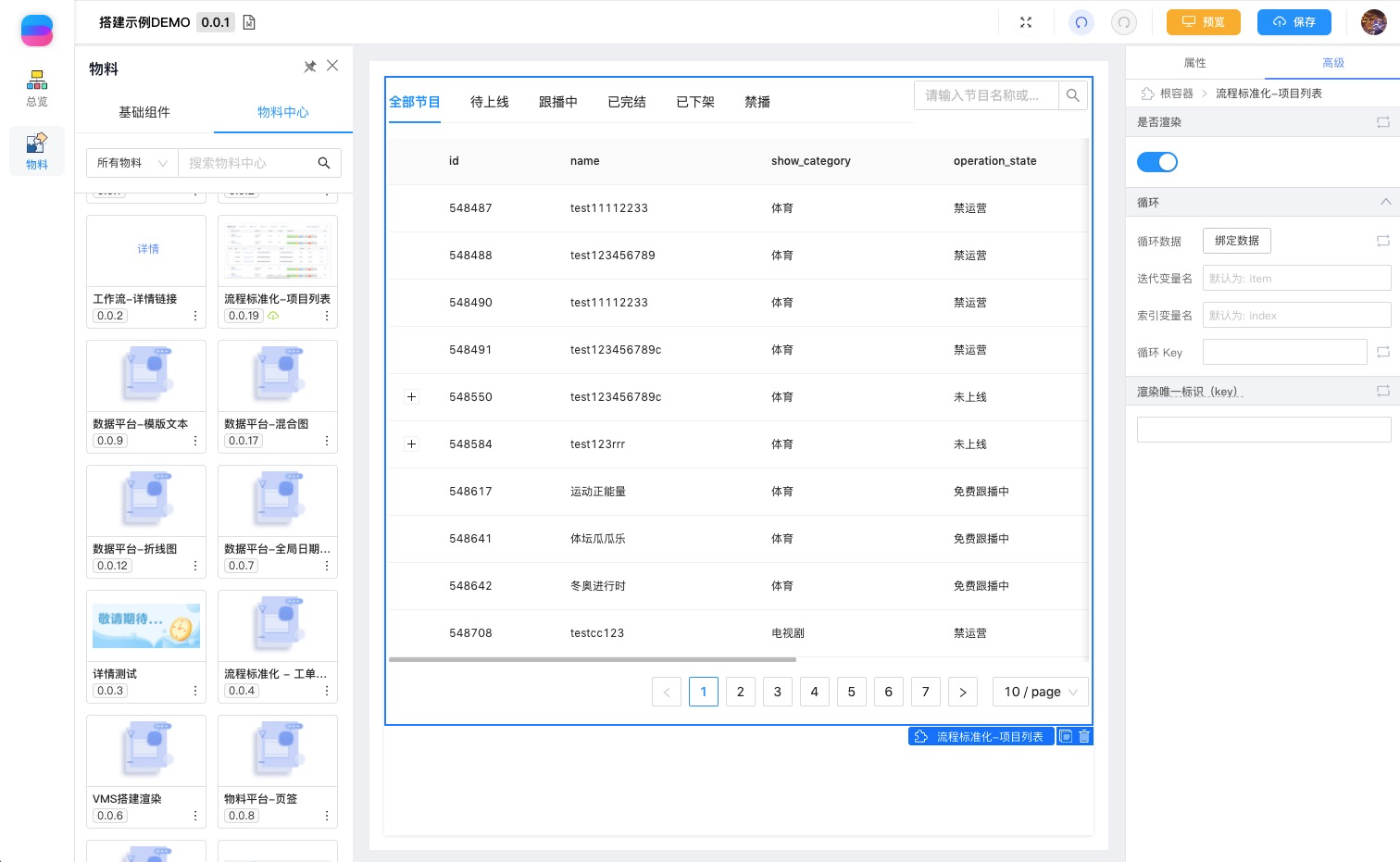
Task: Open the document icon beside version 0.0.1
Action: [249, 22]
